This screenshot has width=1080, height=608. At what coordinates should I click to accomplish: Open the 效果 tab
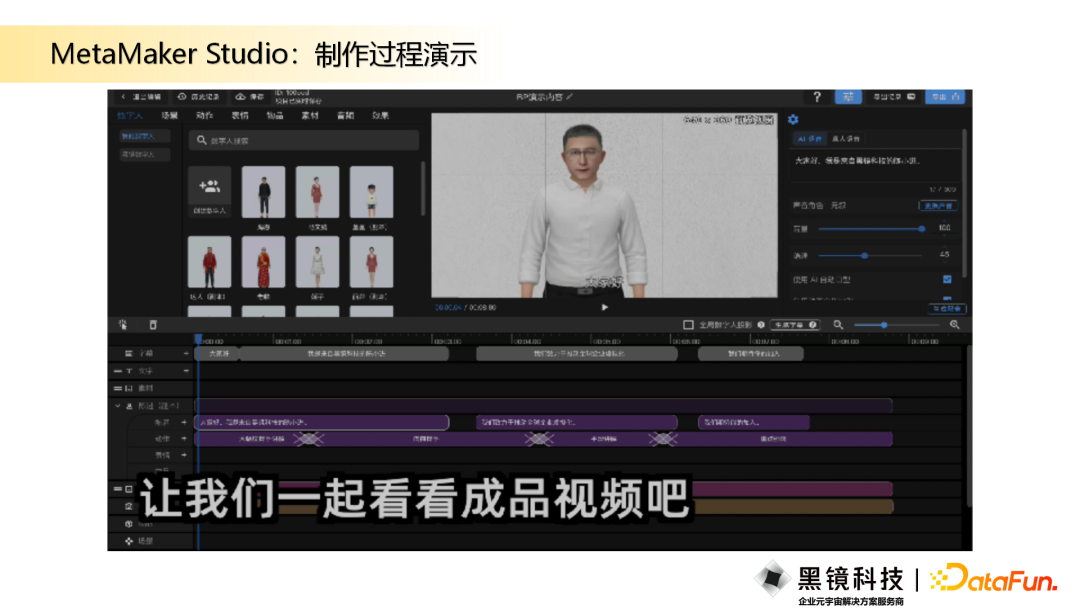pos(380,116)
